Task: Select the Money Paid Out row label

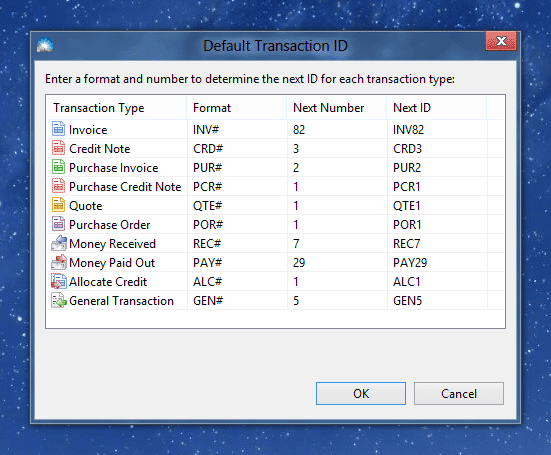Action: coord(112,262)
